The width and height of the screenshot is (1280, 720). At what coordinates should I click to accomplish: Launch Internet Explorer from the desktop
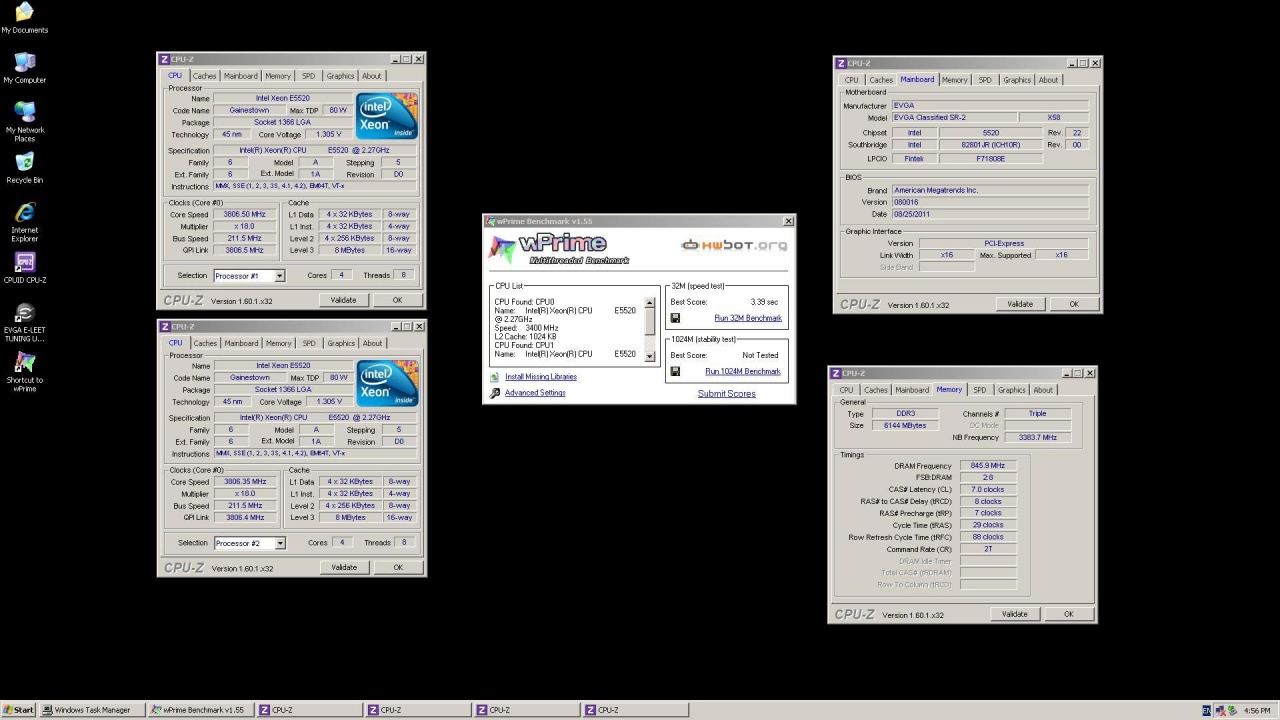(24, 222)
